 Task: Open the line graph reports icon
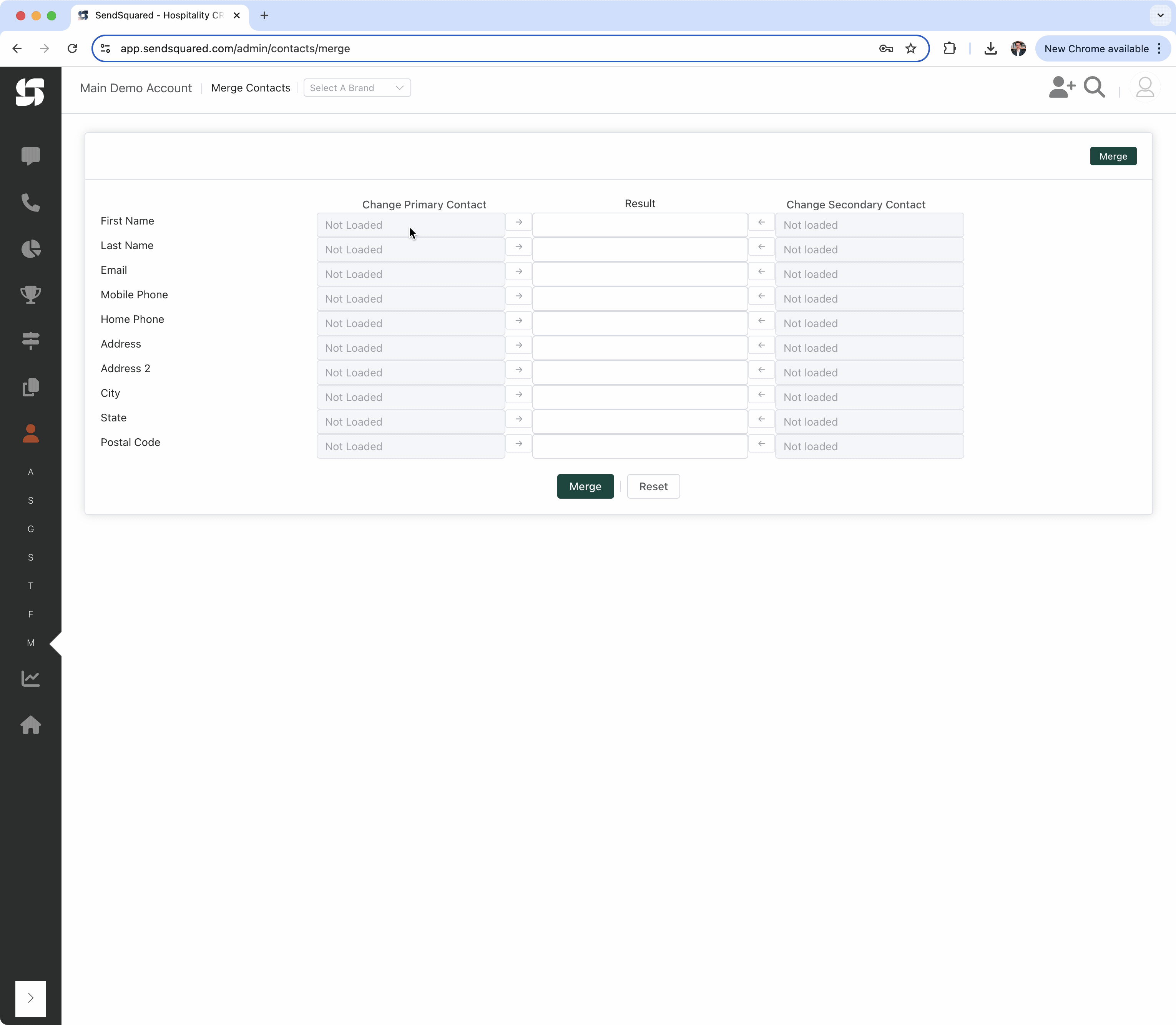(x=30, y=678)
